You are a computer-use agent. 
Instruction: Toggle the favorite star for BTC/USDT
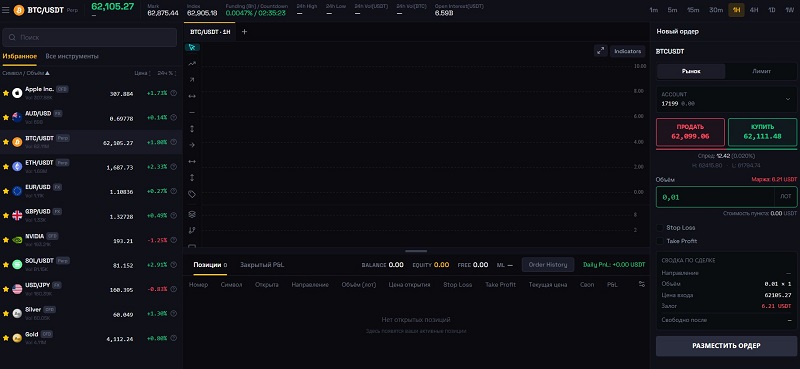click(6, 142)
